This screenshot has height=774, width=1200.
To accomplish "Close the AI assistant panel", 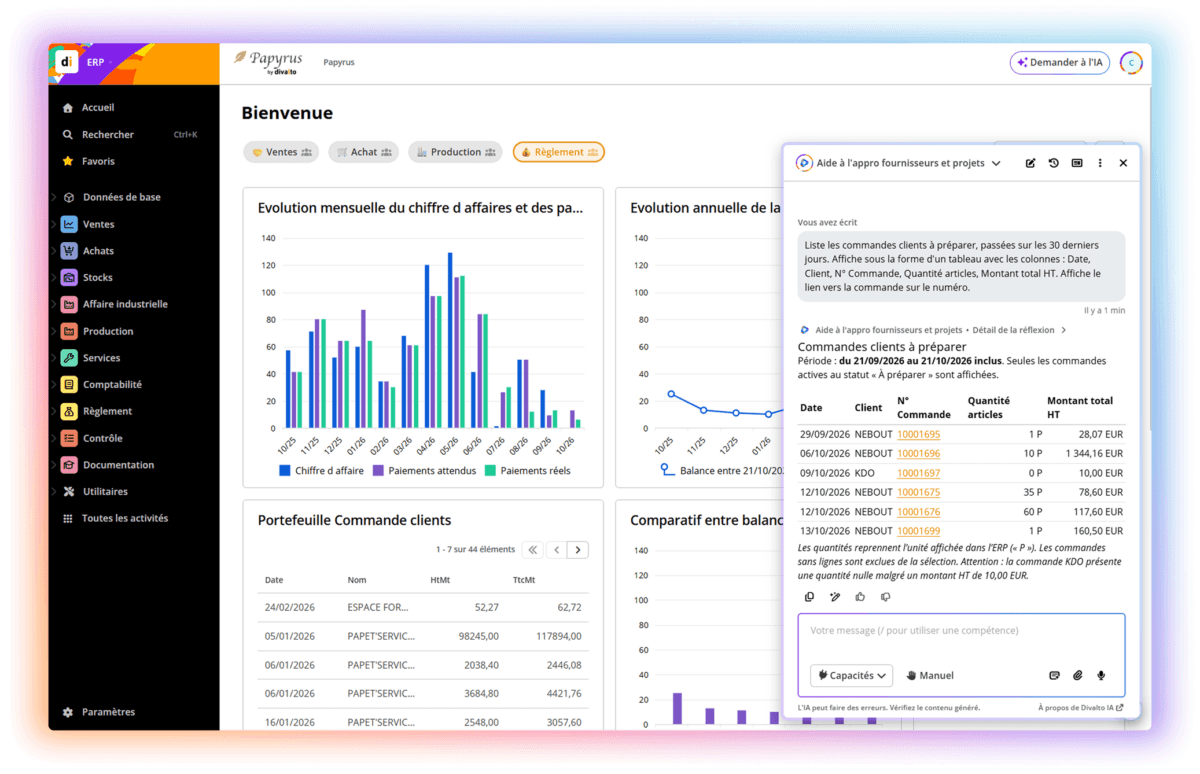I will [x=1123, y=163].
